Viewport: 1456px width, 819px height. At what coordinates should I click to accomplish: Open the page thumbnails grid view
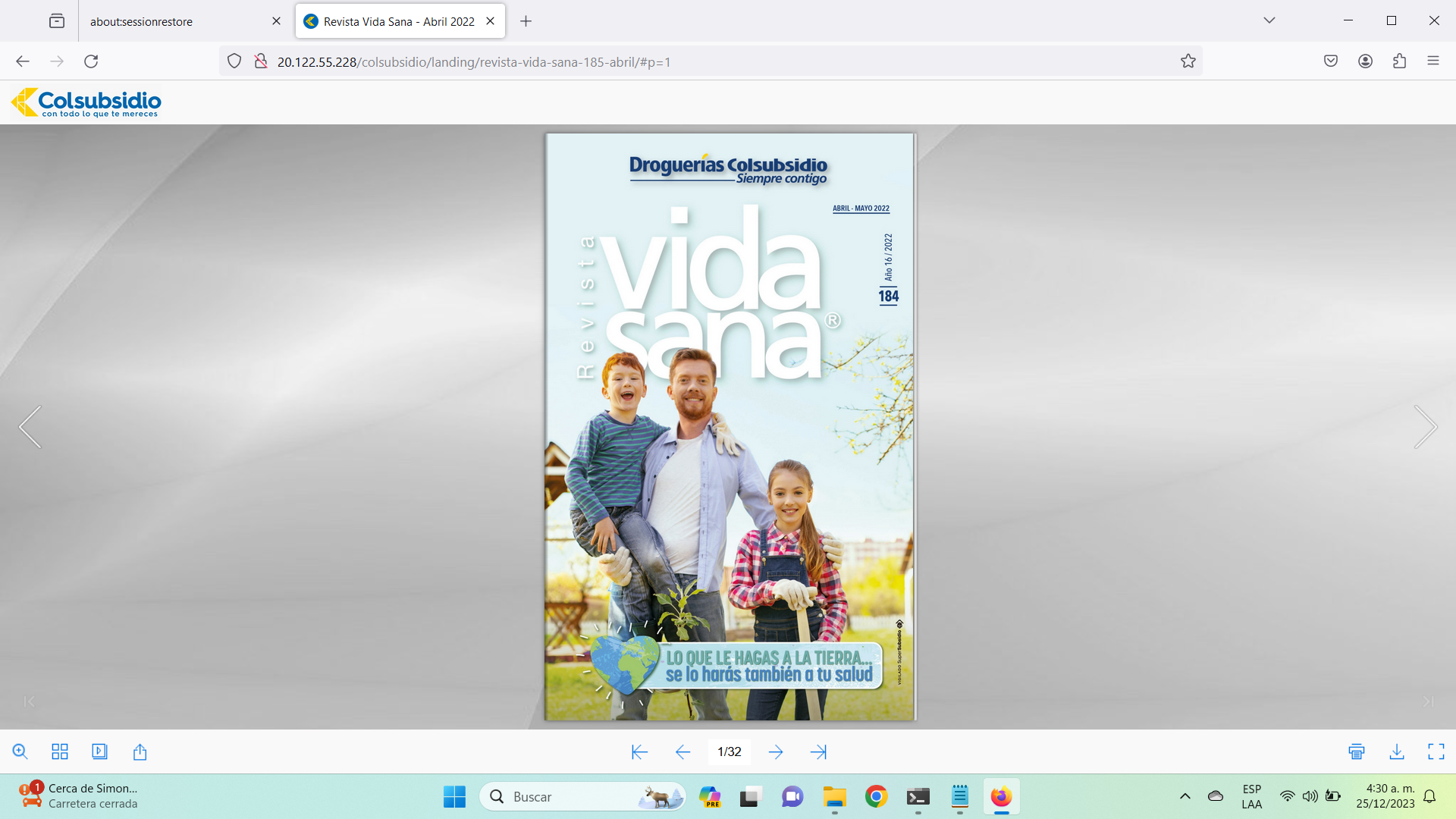pos(60,752)
